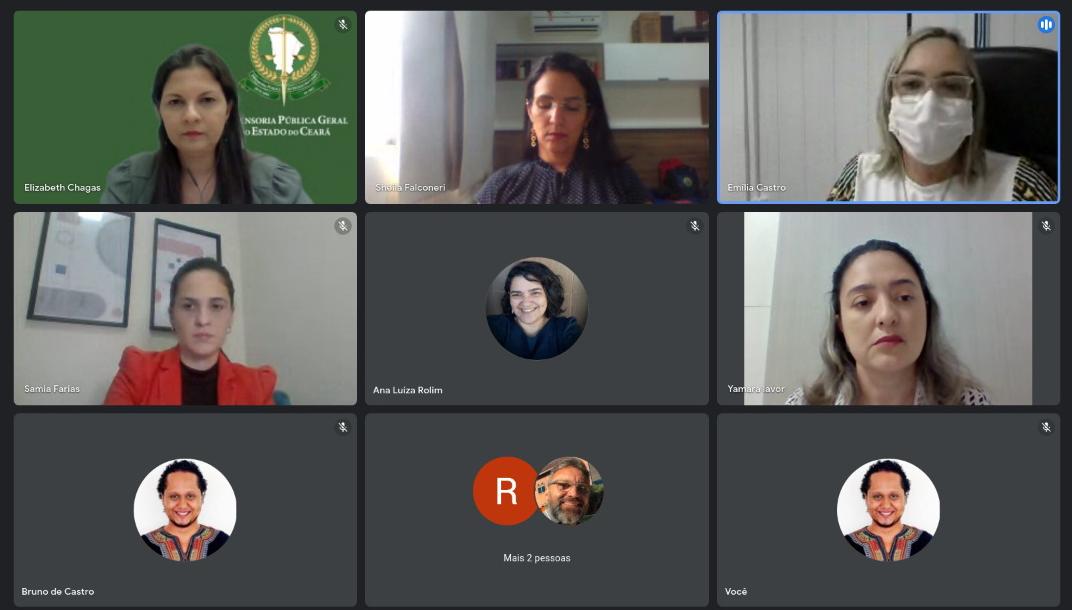Click muted mic icon on Elizabeth Chagas tile
1072x610 pixels.
tap(343, 25)
